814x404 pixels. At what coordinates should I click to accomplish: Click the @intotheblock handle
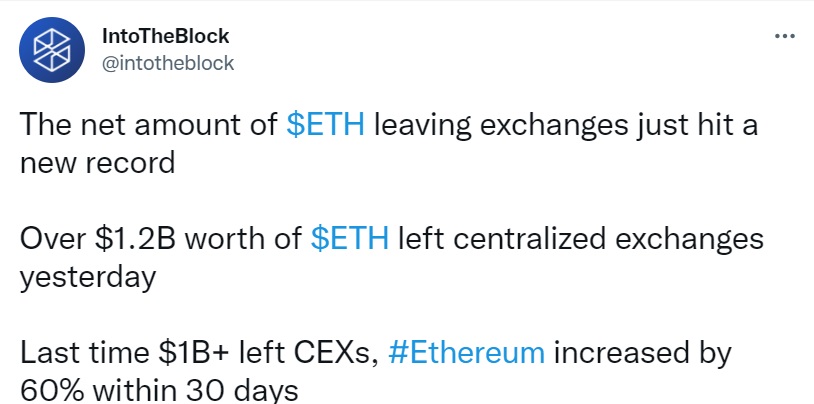(x=168, y=63)
